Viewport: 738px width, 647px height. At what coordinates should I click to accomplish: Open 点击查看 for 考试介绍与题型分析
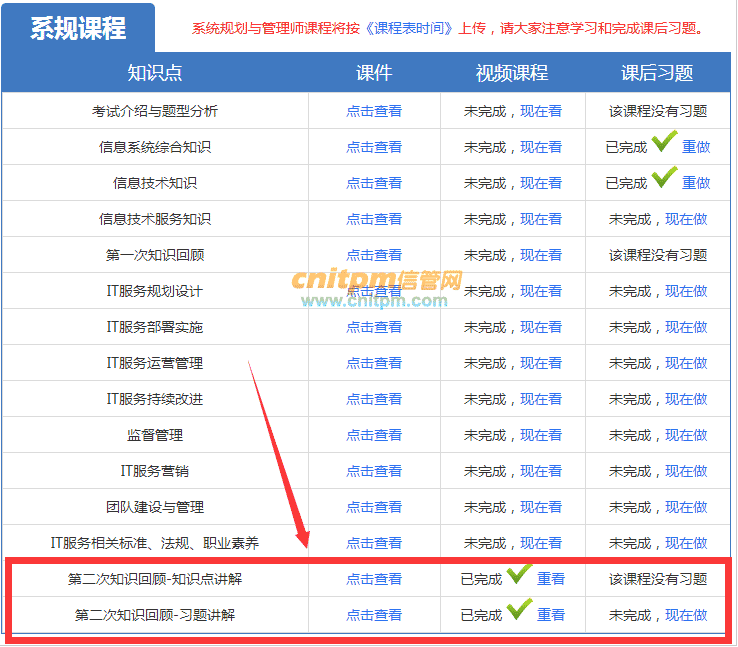pyautogui.click(x=374, y=111)
